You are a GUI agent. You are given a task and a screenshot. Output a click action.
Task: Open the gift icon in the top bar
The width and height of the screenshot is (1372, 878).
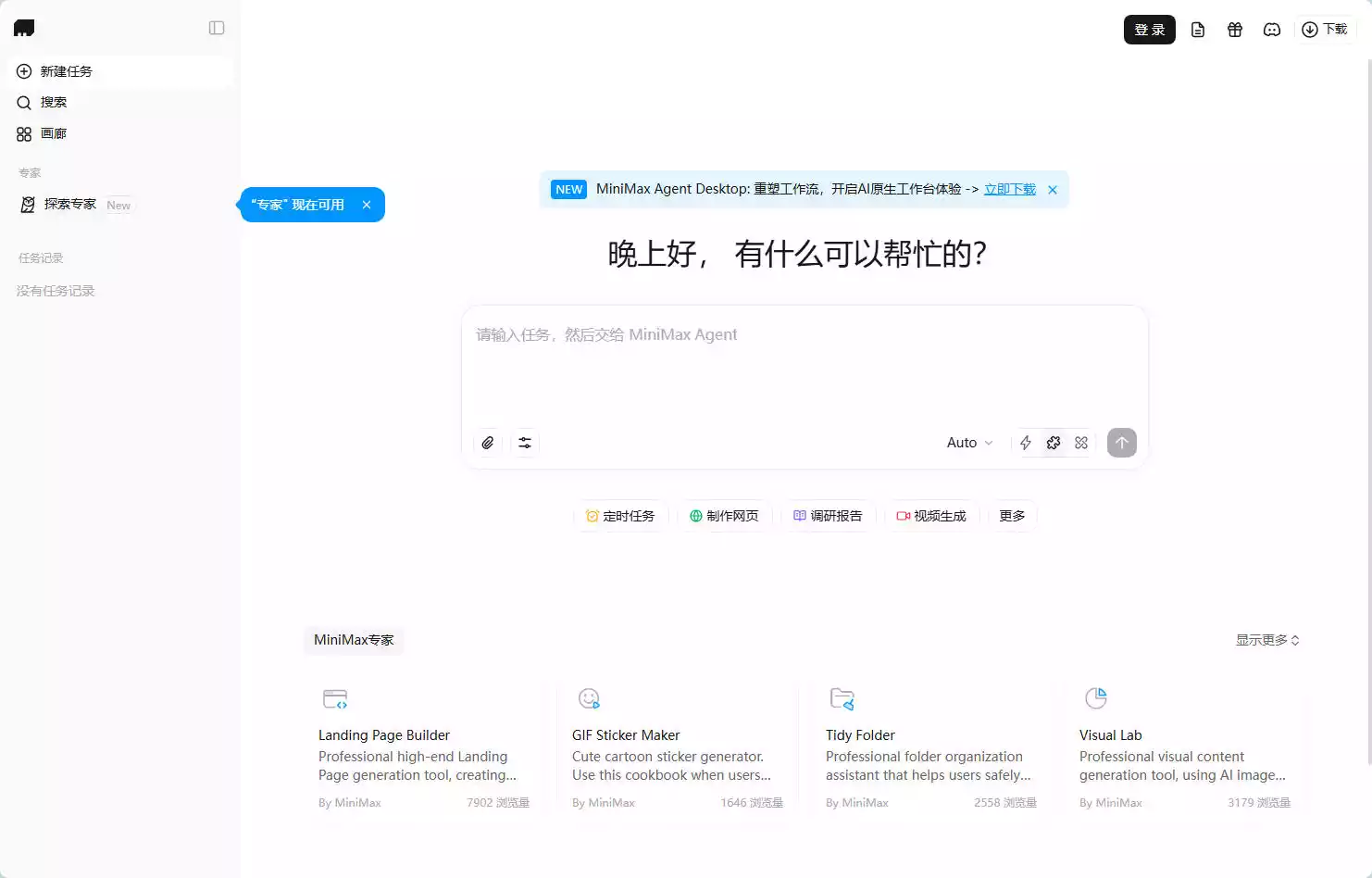coord(1235,30)
